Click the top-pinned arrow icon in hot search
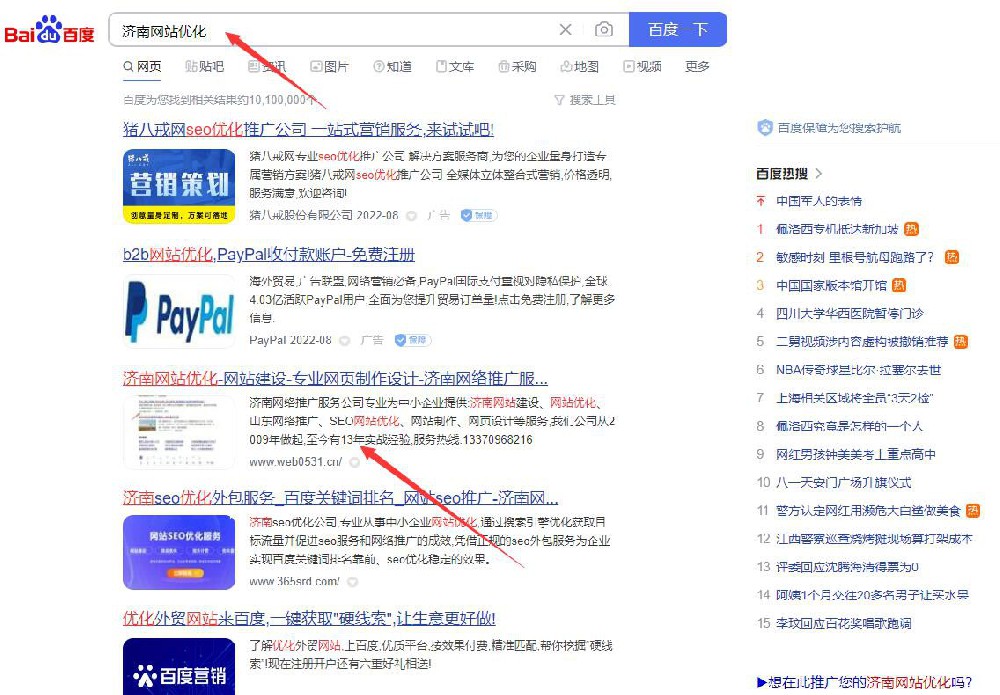The height and width of the screenshot is (695, 1000). click(x=760, y=201)
